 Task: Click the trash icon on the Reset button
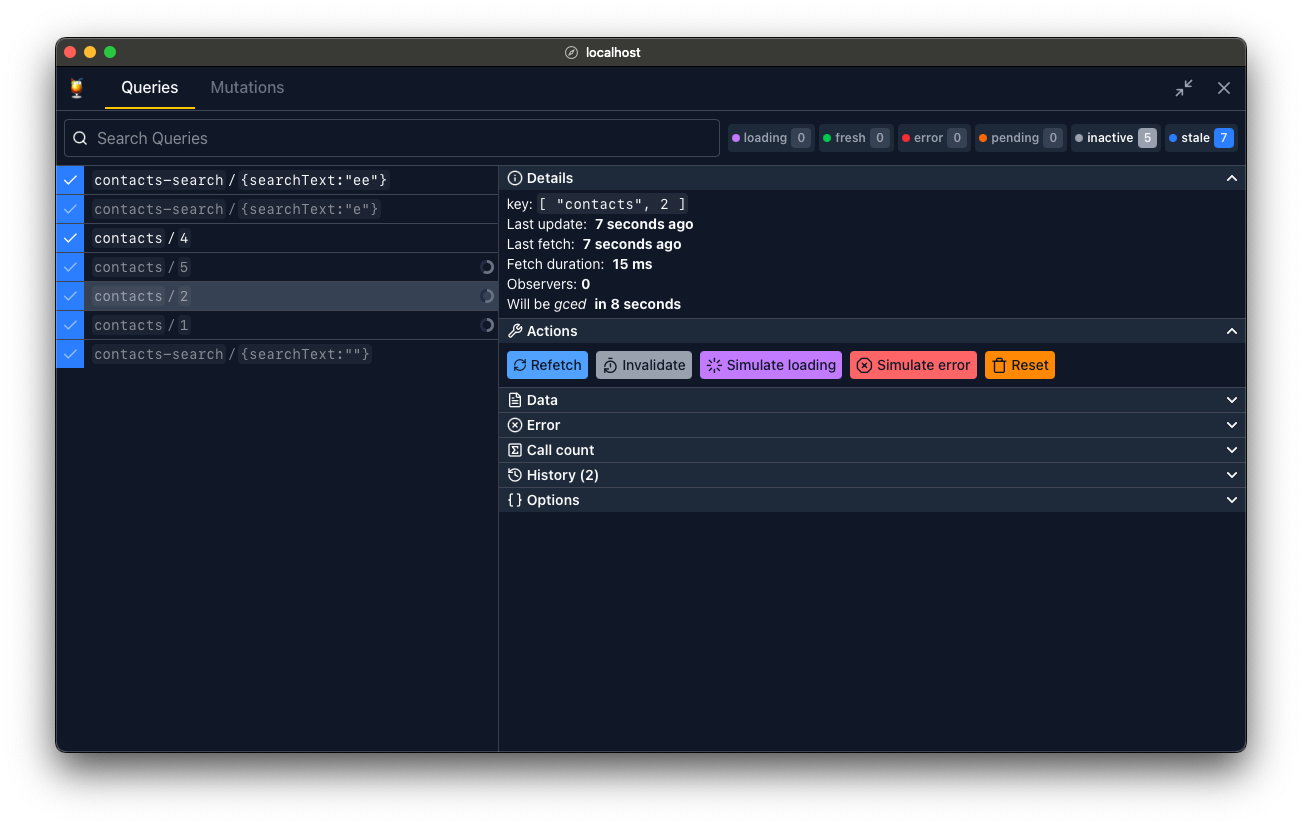[x=997, y=365]
